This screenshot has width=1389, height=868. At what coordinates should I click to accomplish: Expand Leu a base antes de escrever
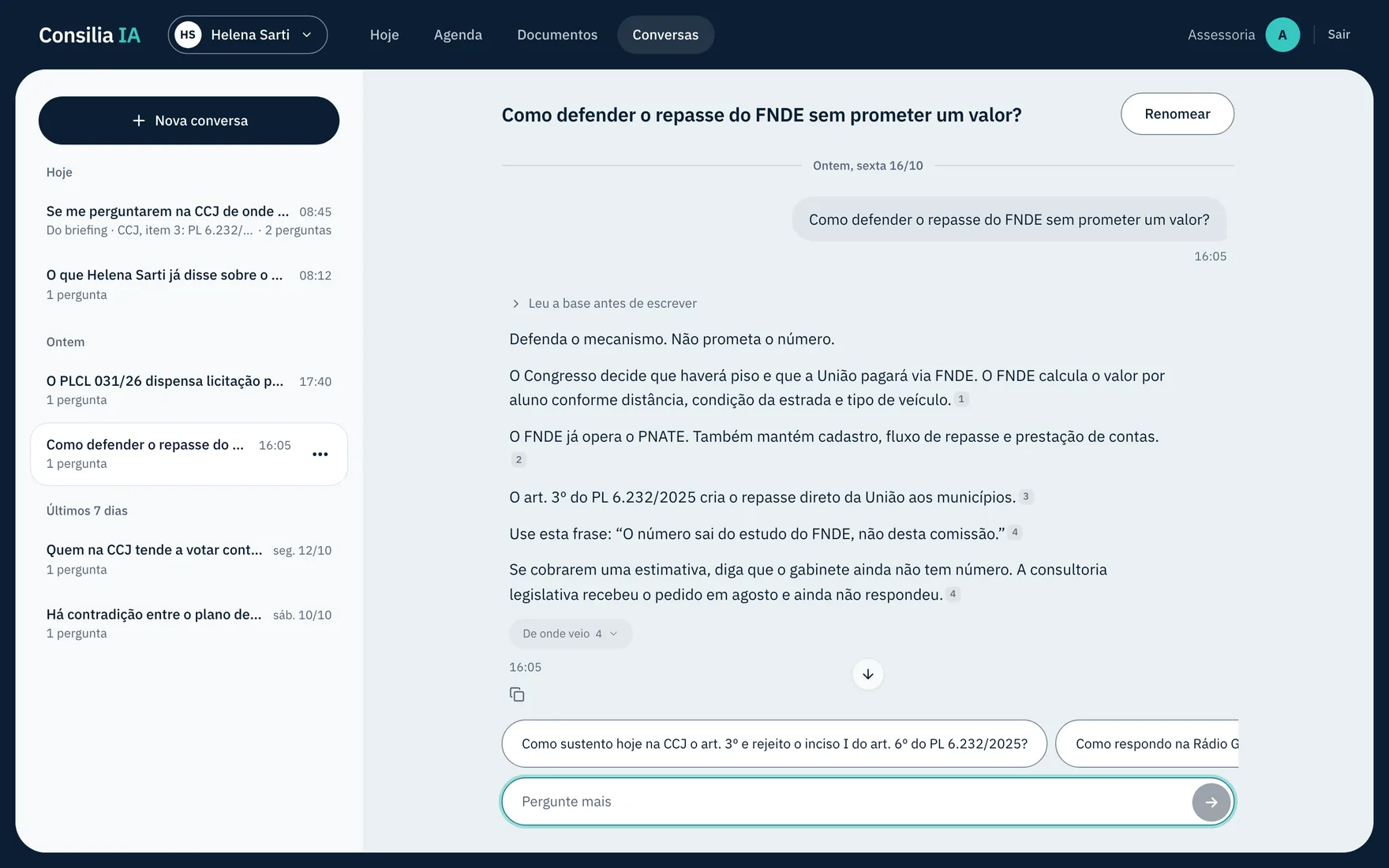pyautogui.click(x=604, y=303)
